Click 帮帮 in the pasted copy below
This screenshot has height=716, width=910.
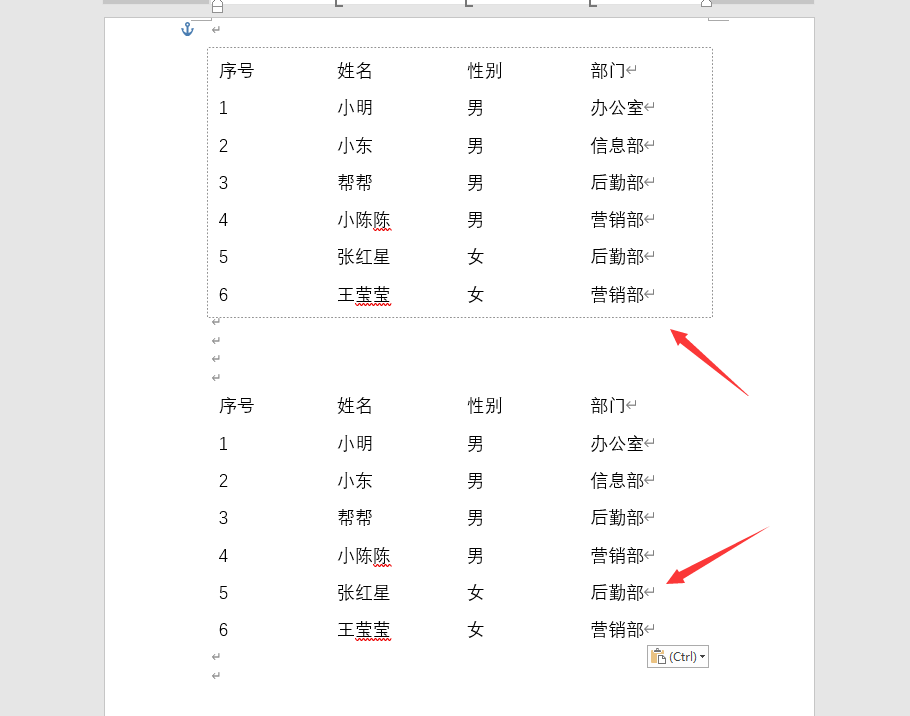coord(355,518)
